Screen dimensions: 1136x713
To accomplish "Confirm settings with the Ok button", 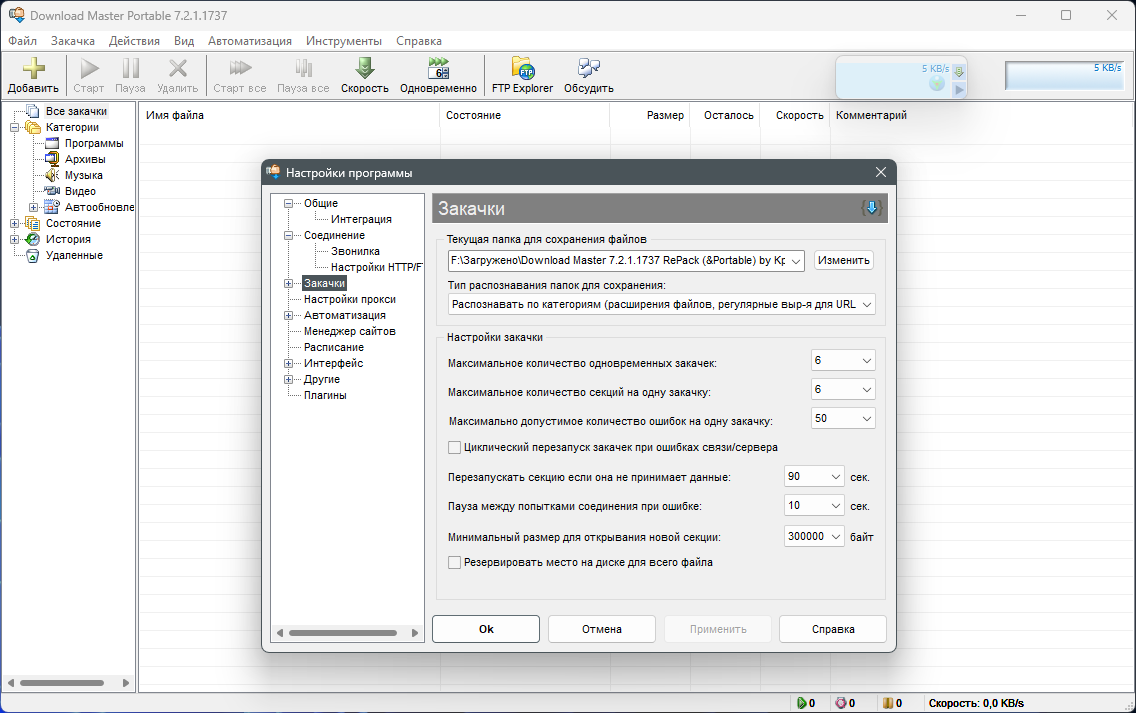I will pos(486,629).
